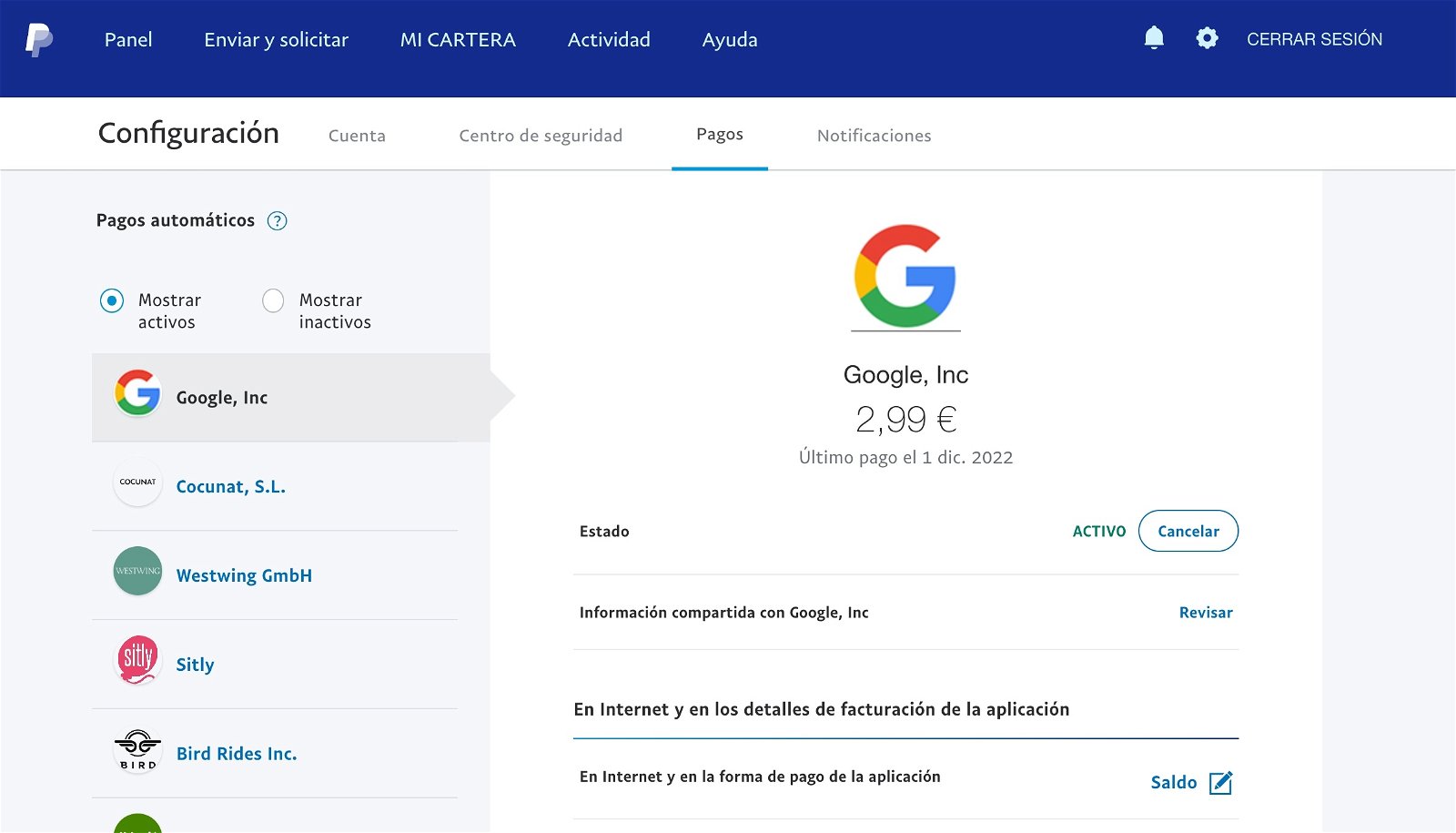The width and height of the screenshot is (1456, 833).
Task: Open the Sitly merchant name
Action: (195, 665)
